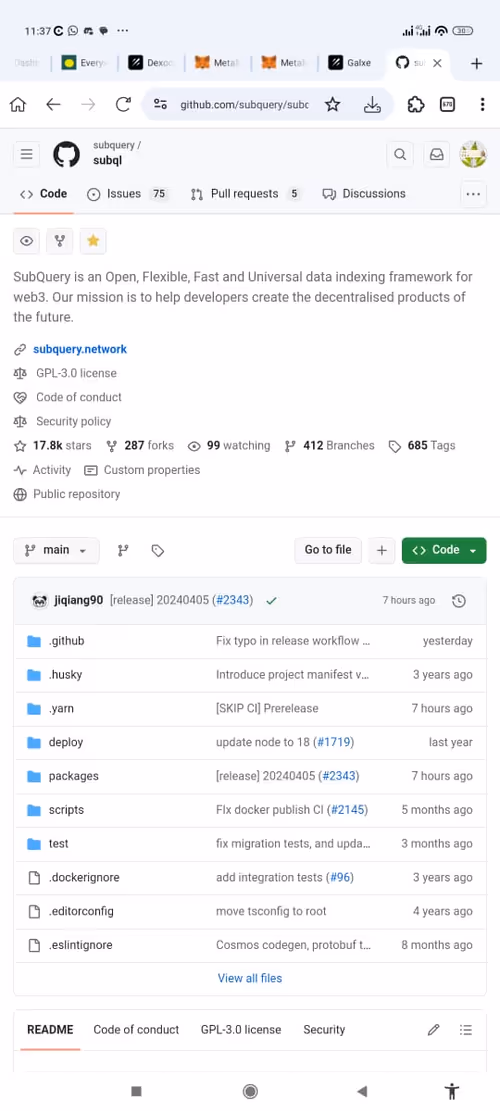Open commit history clock icon
The height and width of the screenshot is (1111, 500).
point(459,601)
